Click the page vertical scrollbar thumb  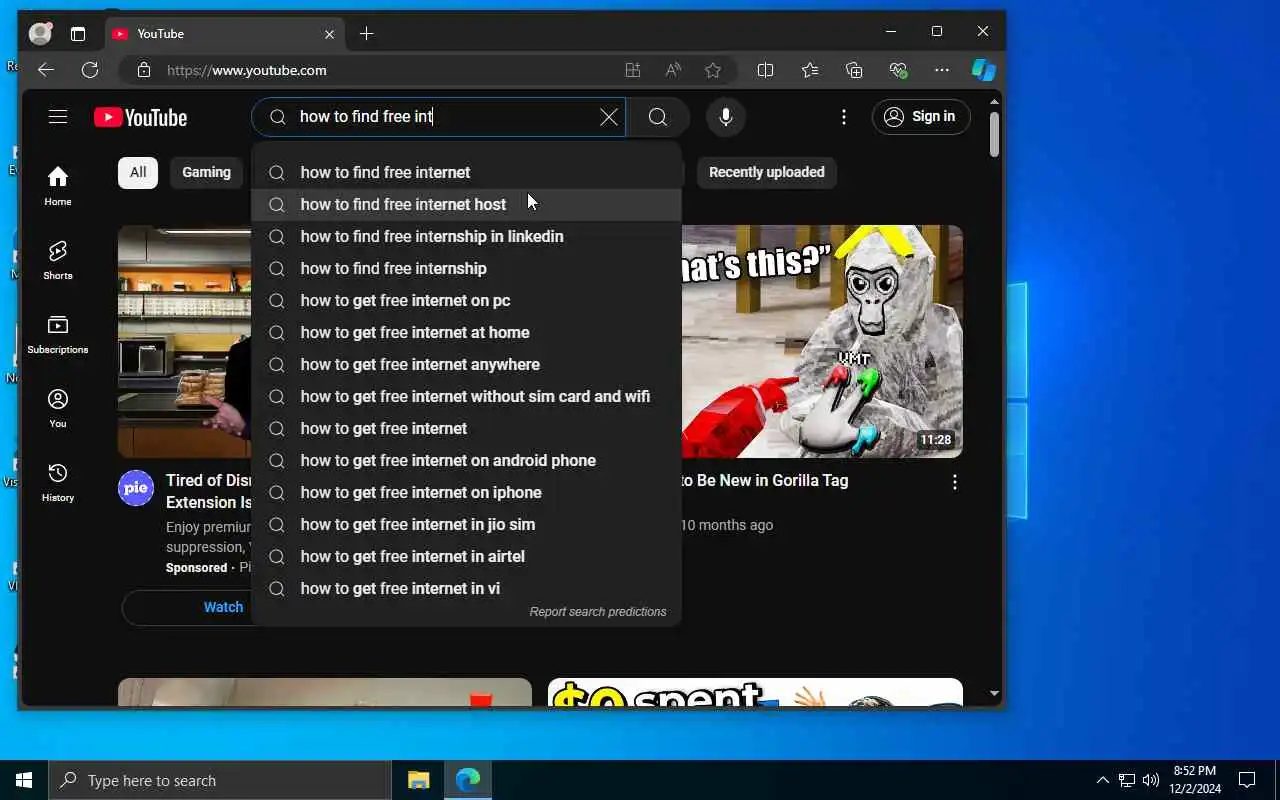(994, 134)
